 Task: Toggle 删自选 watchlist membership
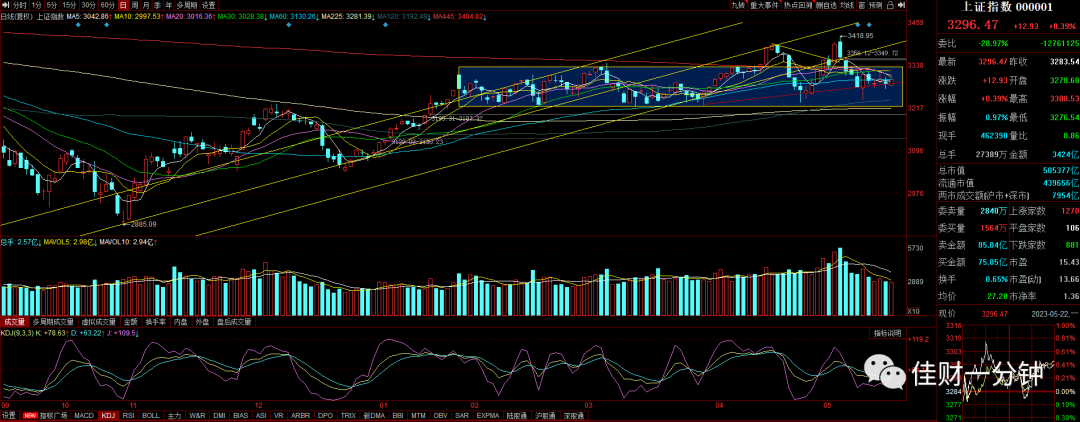point(827,5)
